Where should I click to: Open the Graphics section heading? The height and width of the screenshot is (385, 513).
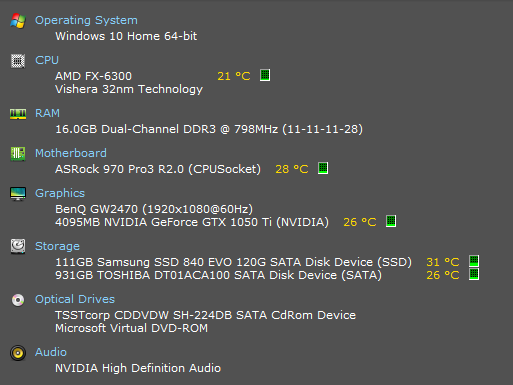pos(60,194)
